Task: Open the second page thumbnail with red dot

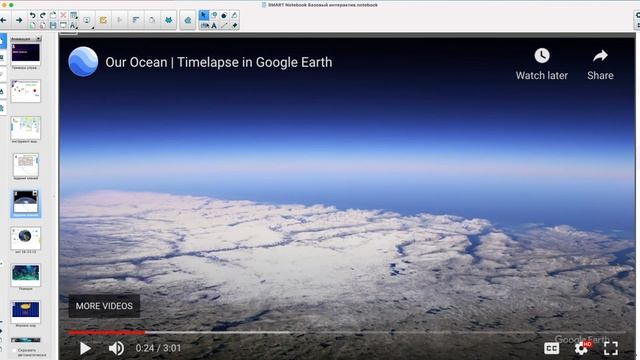Action: [x=26, y=91]
